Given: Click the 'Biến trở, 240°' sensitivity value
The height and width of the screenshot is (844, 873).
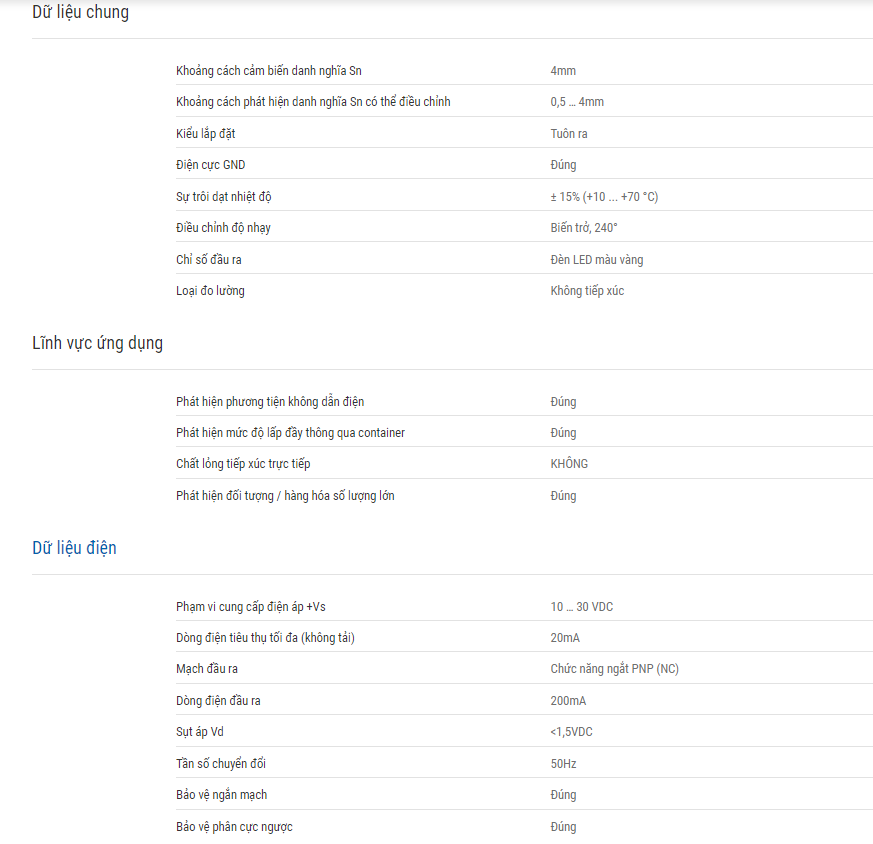Looking at the screenshot, I should point(583,228).
